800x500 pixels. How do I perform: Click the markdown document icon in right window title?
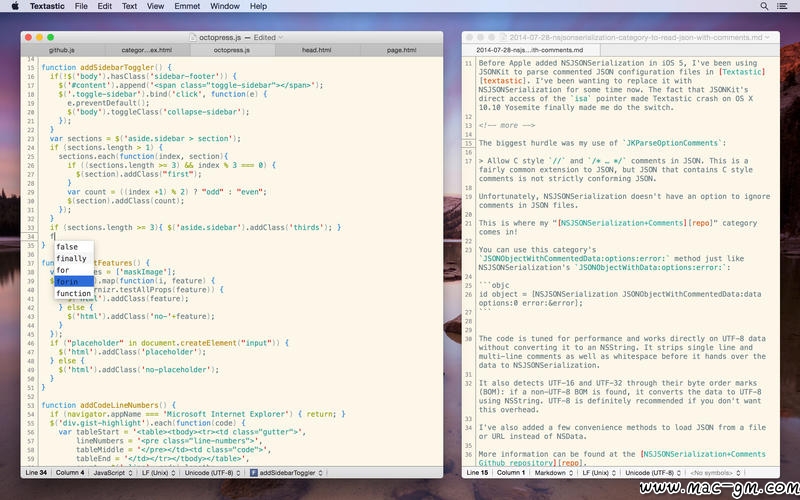tap(504, 37)
